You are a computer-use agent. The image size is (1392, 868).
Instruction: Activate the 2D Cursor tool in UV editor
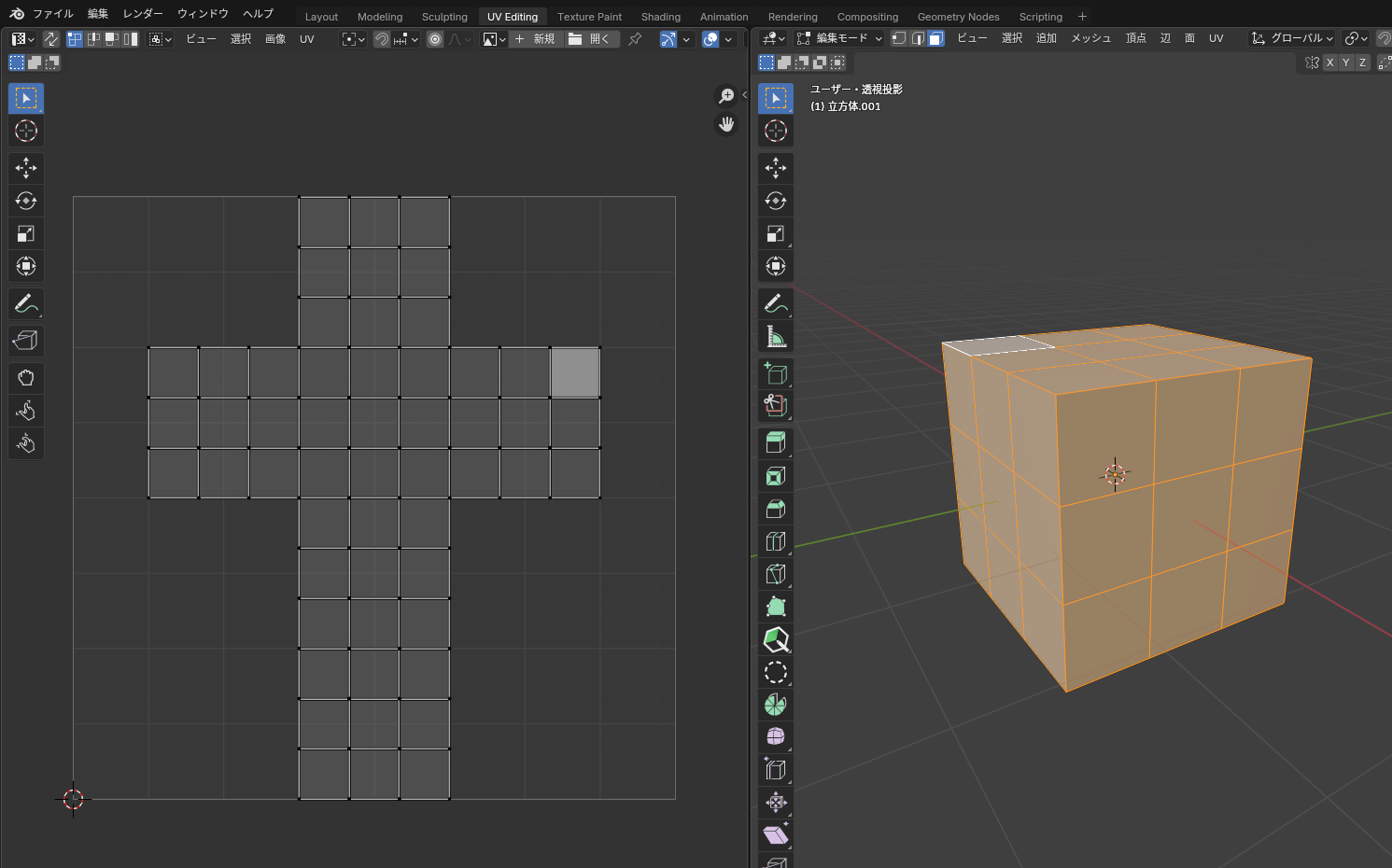(26, 131)
